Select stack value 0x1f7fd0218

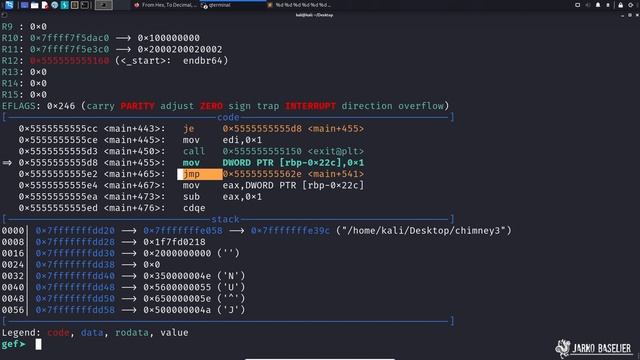174,242
